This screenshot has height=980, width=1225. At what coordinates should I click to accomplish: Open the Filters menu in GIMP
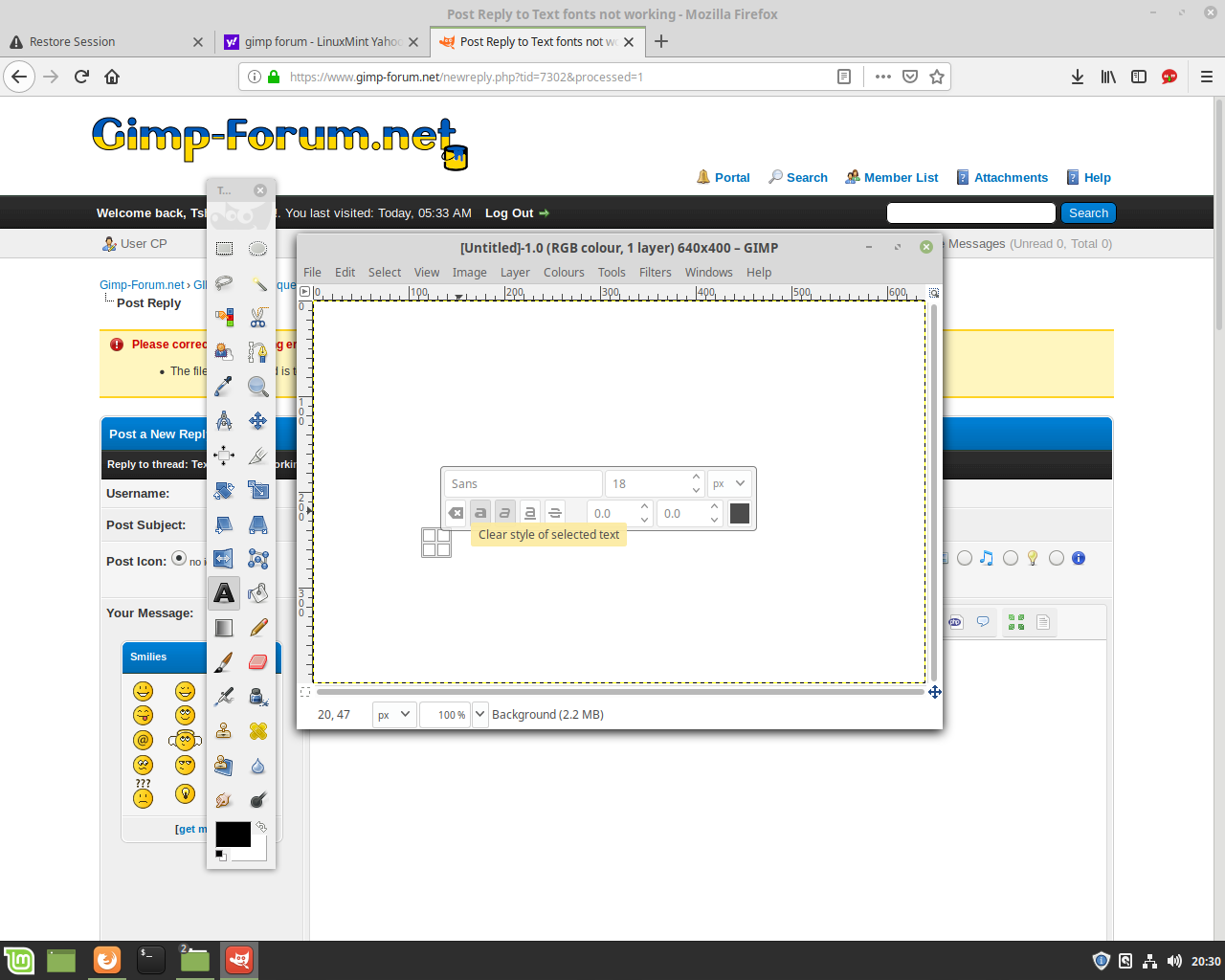click(656, 273)
